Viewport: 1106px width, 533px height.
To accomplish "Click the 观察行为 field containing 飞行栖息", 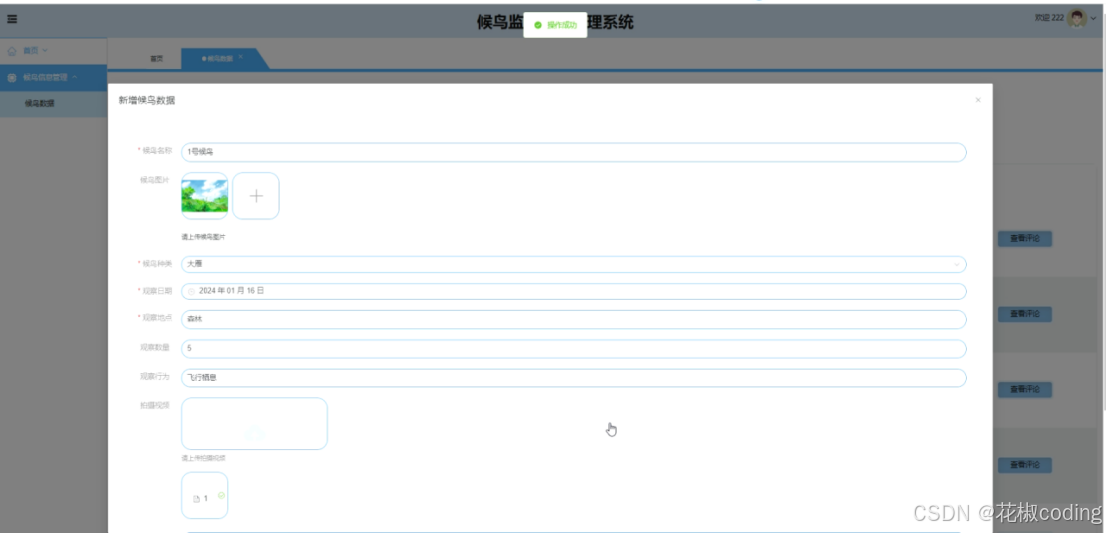I will tap(573, 378).
